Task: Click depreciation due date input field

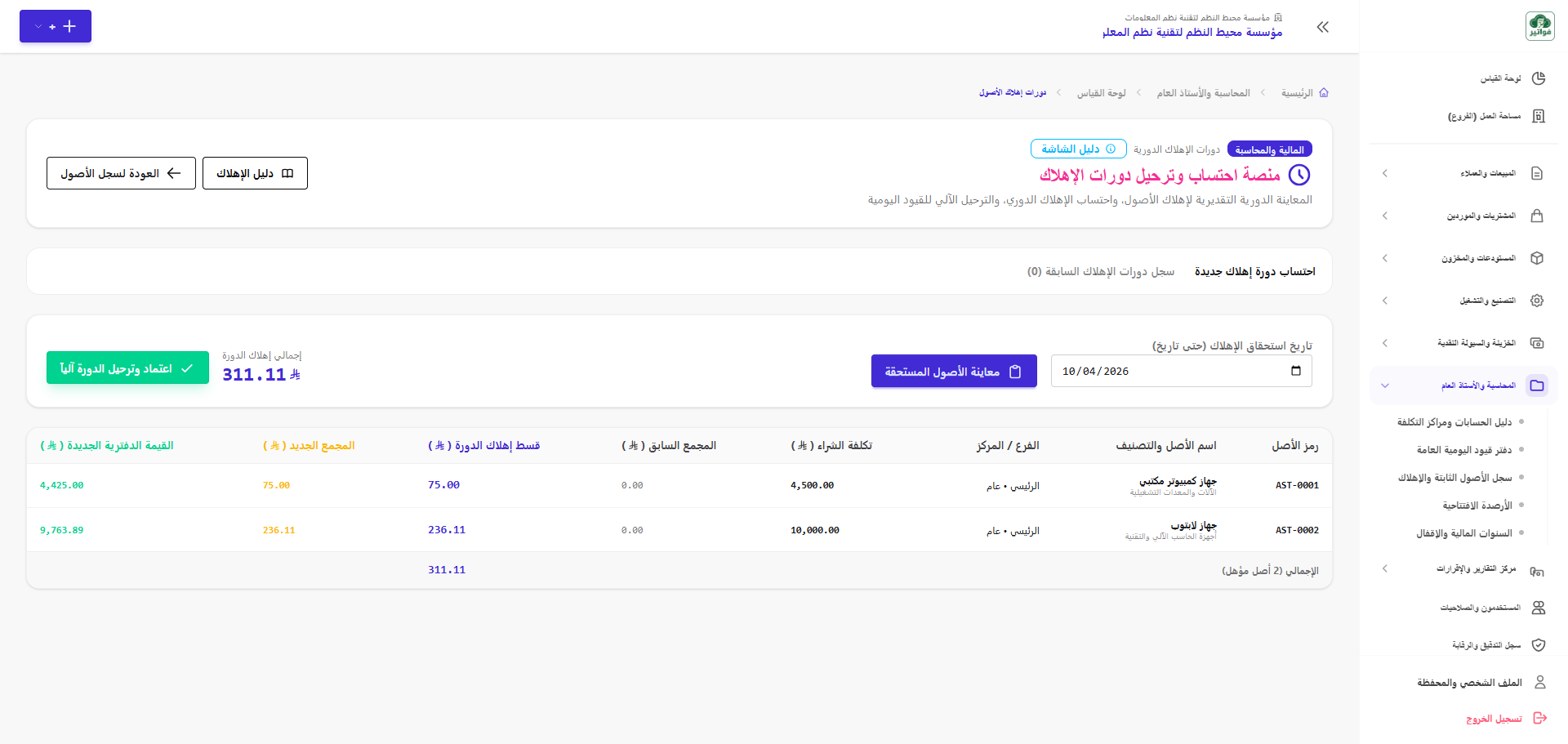Action: (x=1181, y=371)
